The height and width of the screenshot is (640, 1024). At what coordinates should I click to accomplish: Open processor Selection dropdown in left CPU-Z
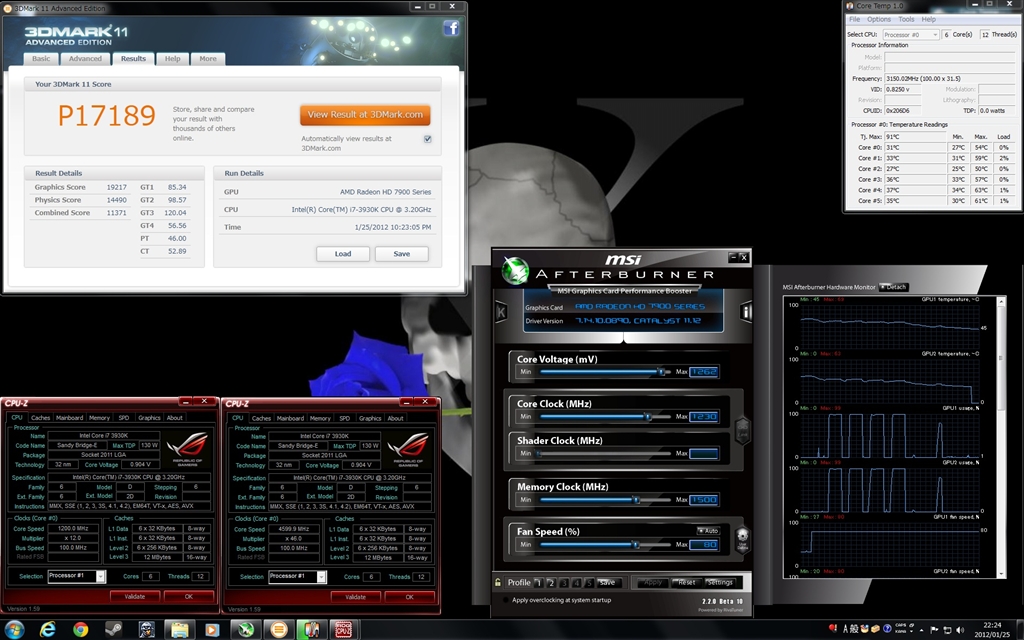click(76, 576)
